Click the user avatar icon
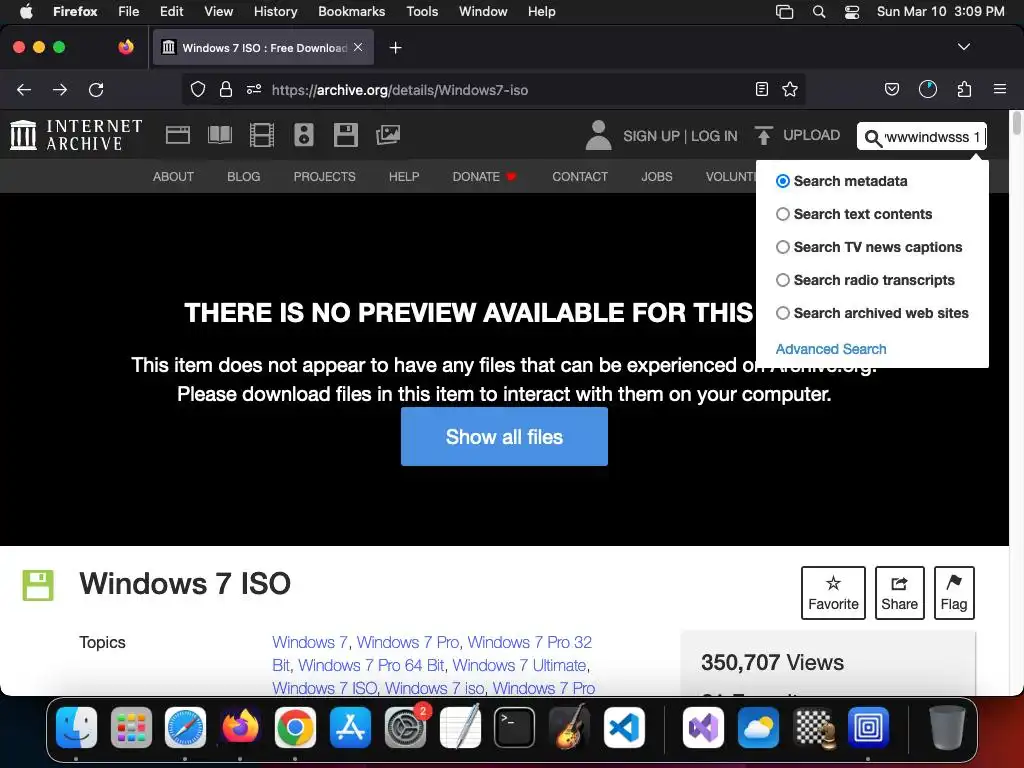 [x=598, y=135]
